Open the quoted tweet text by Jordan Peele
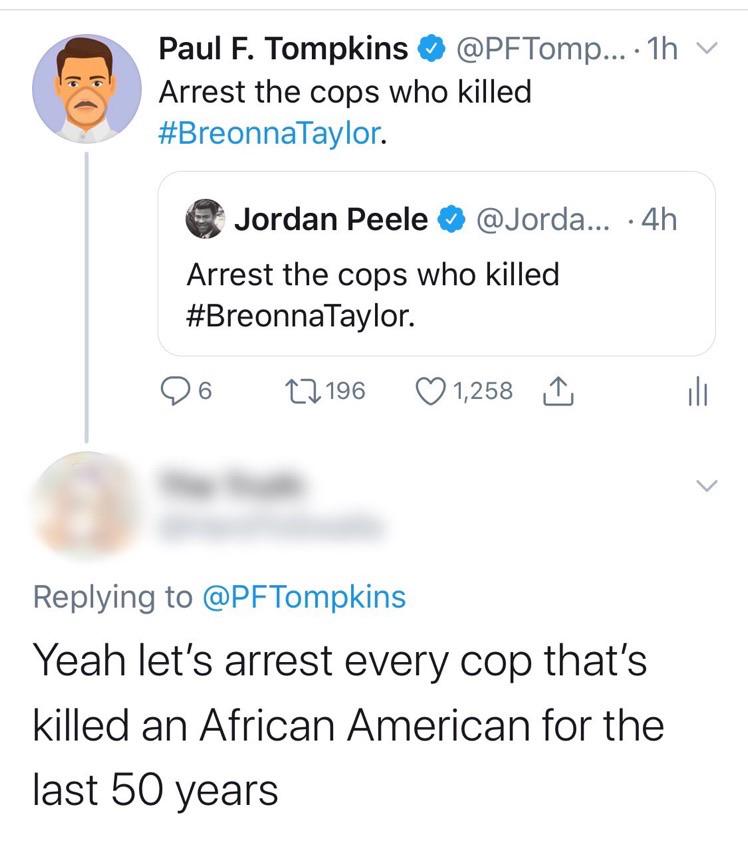 click(372, 275)
